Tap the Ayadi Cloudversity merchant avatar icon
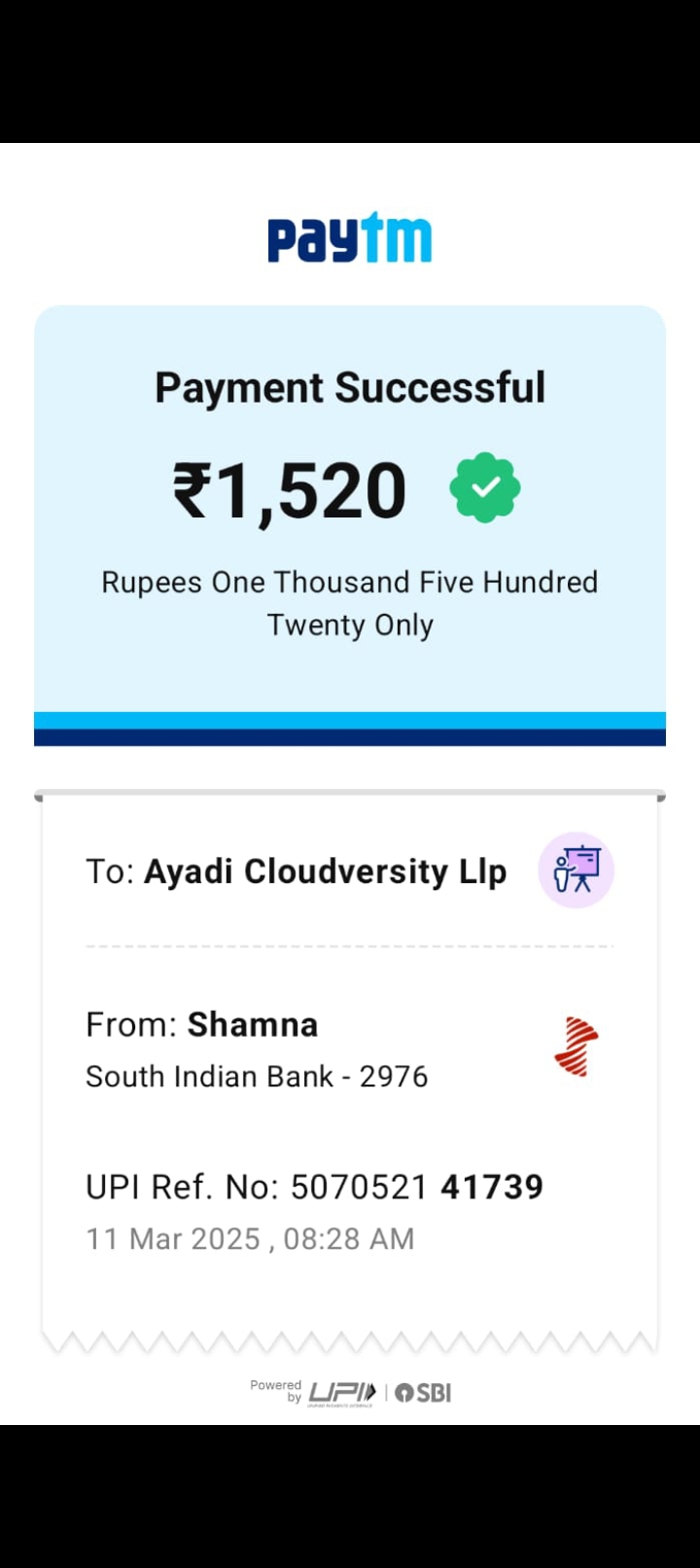Image resolution: width=700 pixels, height=1568 pixels. 577,870
